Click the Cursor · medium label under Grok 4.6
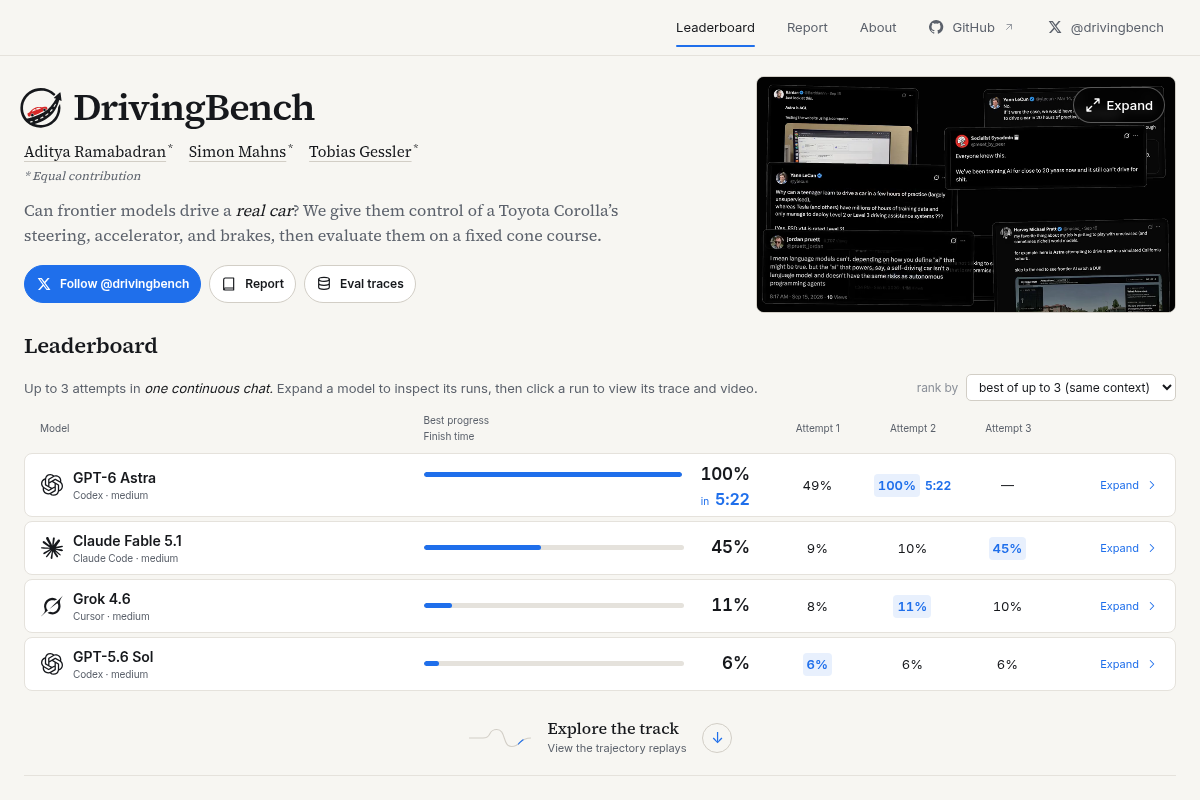This screenshot has height=800, width=1200. pos(111,616)
